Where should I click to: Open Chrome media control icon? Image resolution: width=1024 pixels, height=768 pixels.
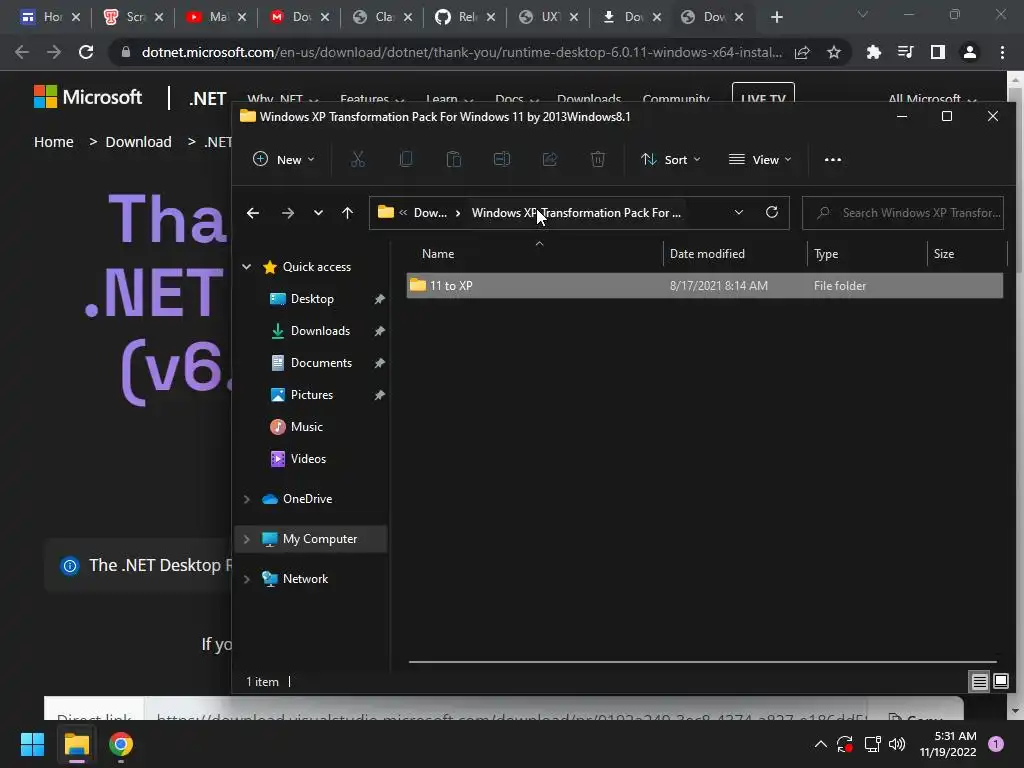(905, 52)
